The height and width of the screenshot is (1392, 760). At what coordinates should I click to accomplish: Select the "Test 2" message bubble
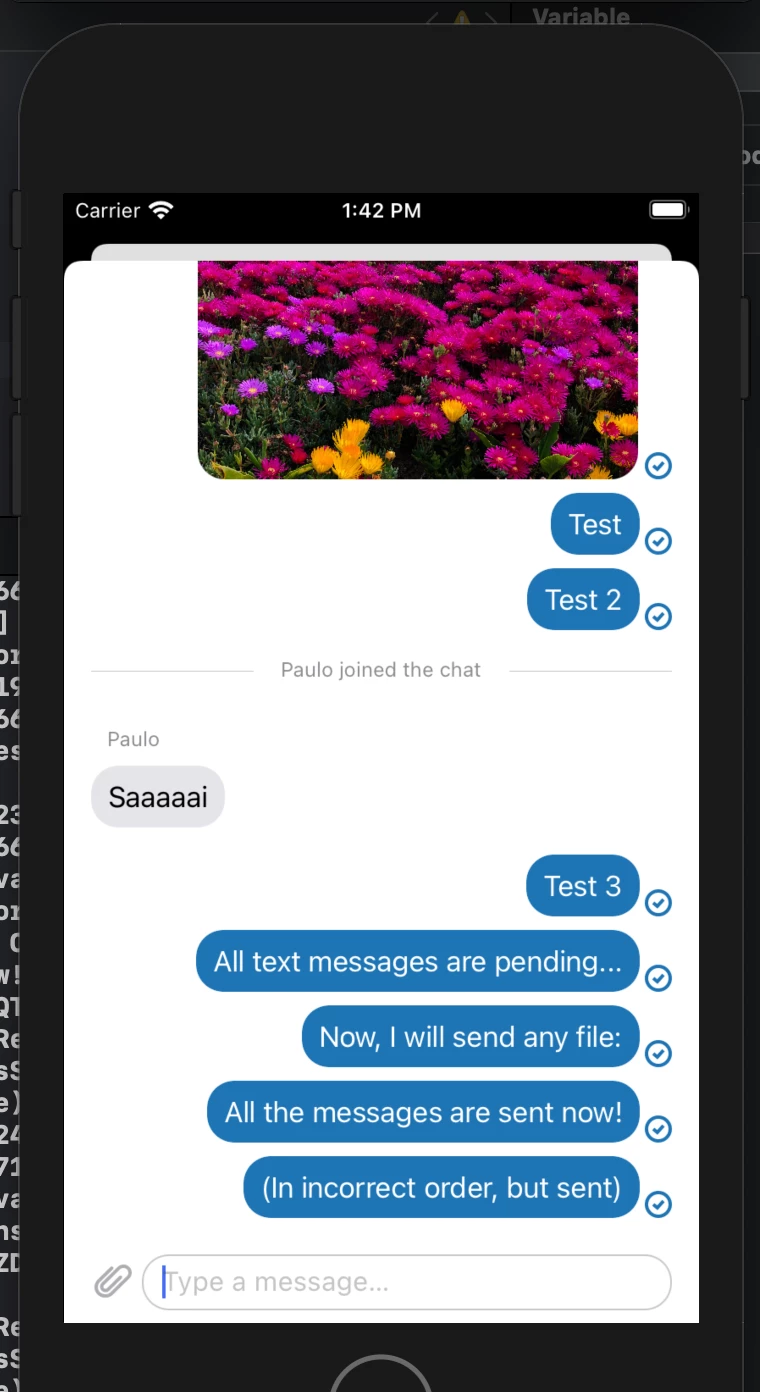click(x=583, y=599)
